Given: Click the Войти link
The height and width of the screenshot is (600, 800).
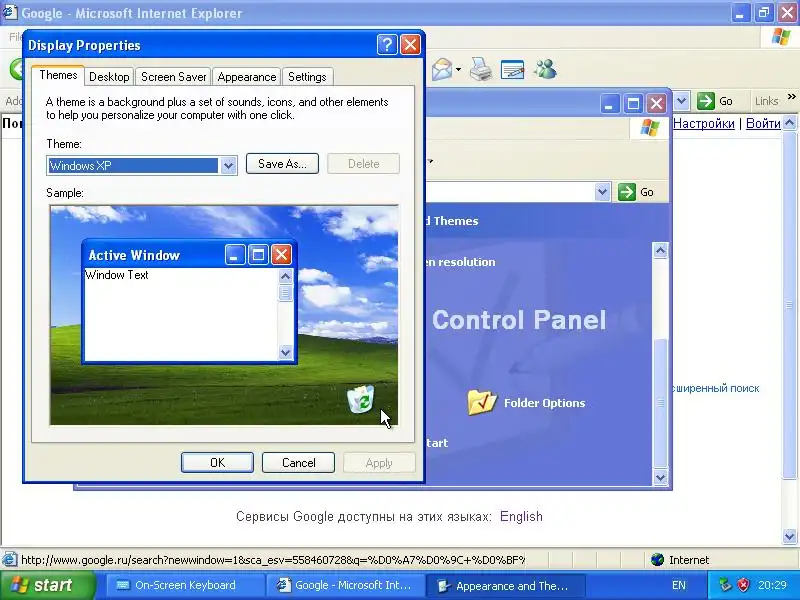Looking at the screenshot, I should (763, 123).
